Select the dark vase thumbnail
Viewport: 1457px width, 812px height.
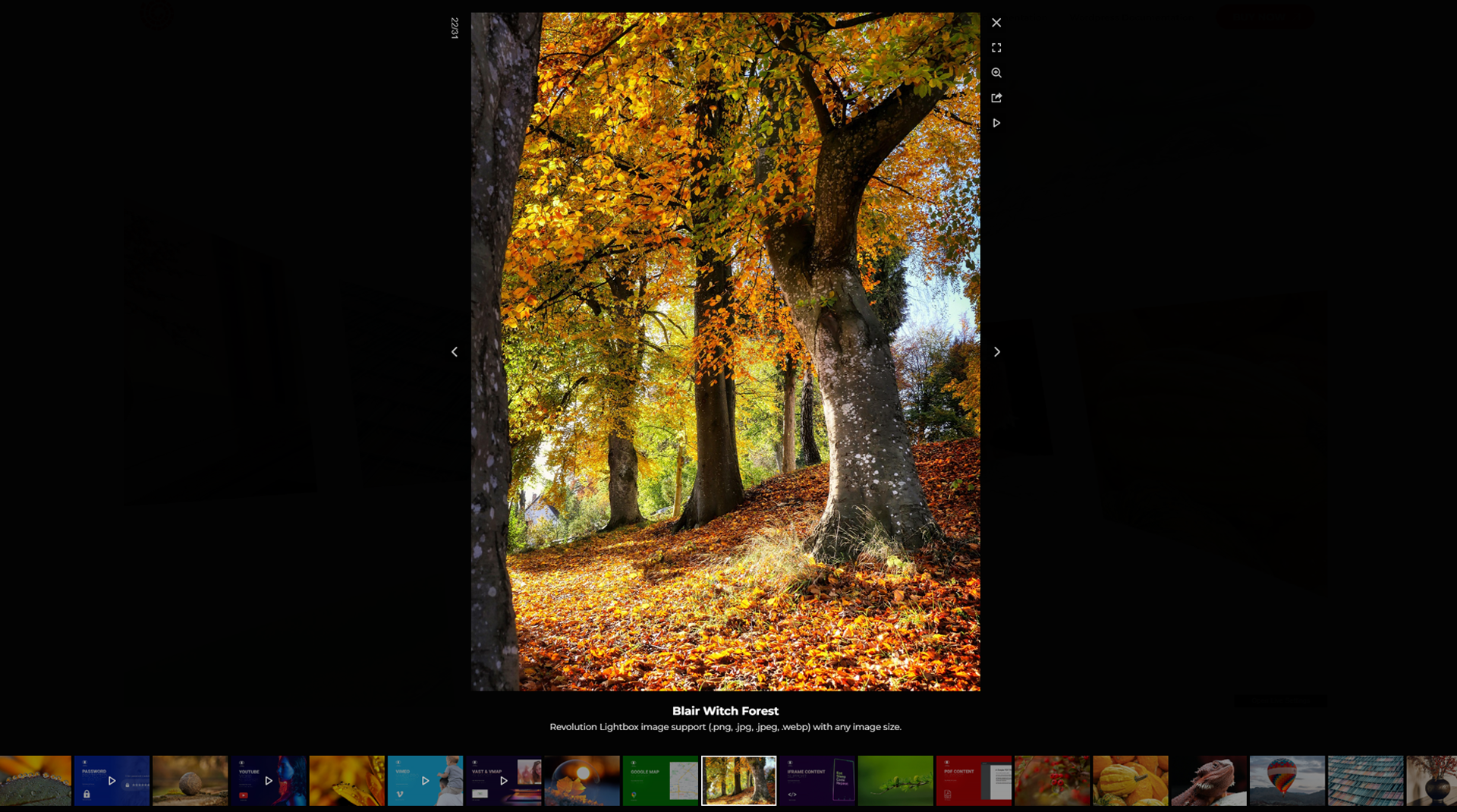click(1432, 780)
